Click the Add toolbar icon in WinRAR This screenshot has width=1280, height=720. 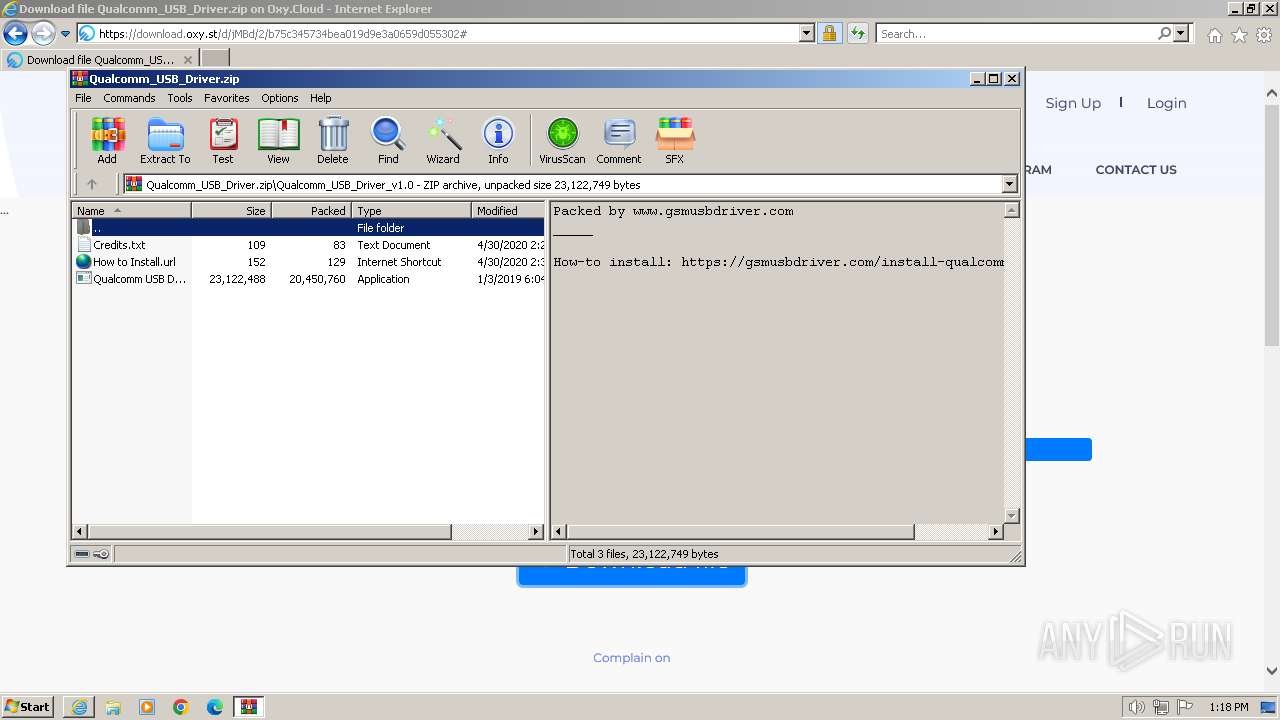click(107, 141)
